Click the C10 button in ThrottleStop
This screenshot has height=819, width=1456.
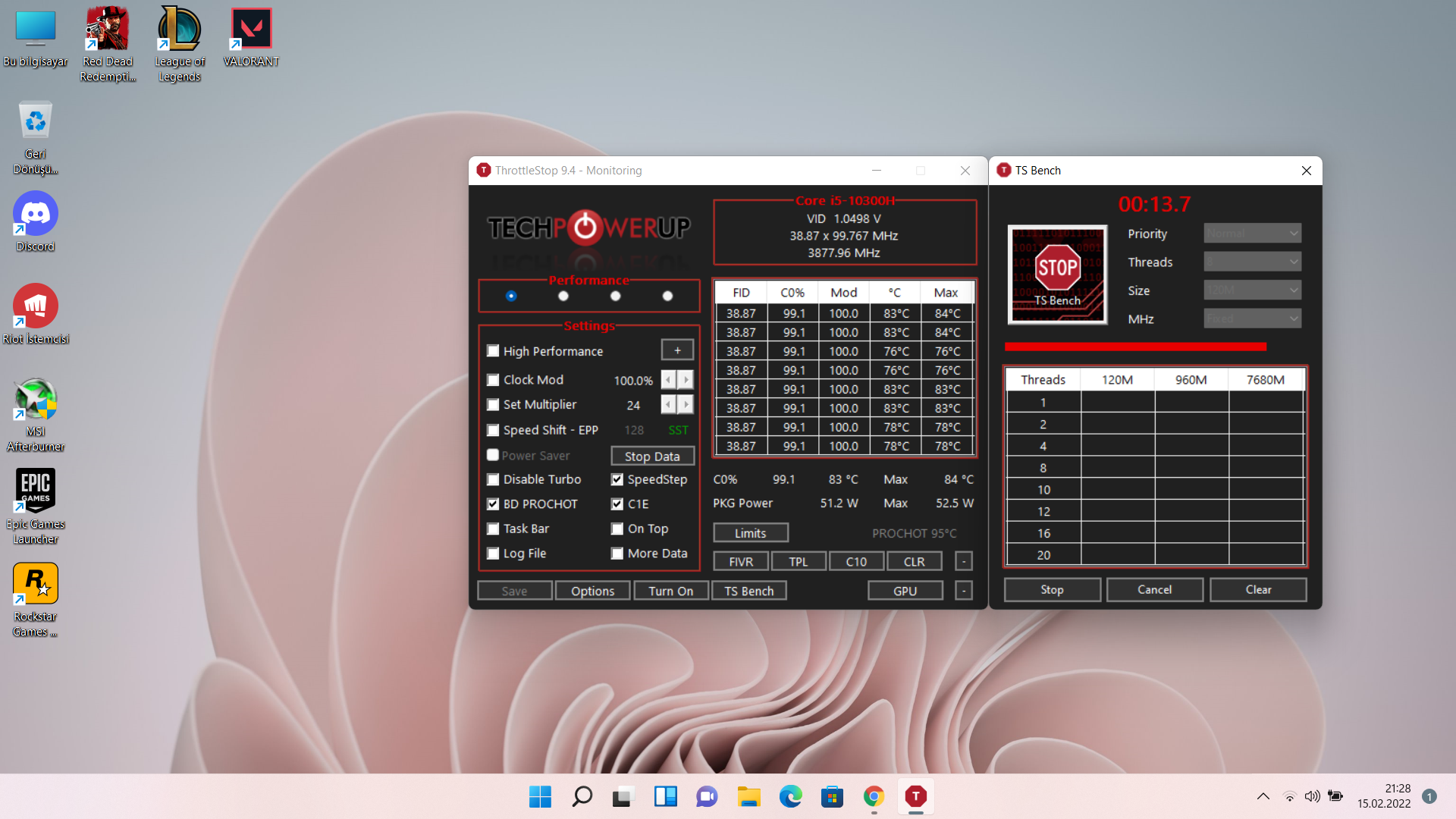coord(855,561)
